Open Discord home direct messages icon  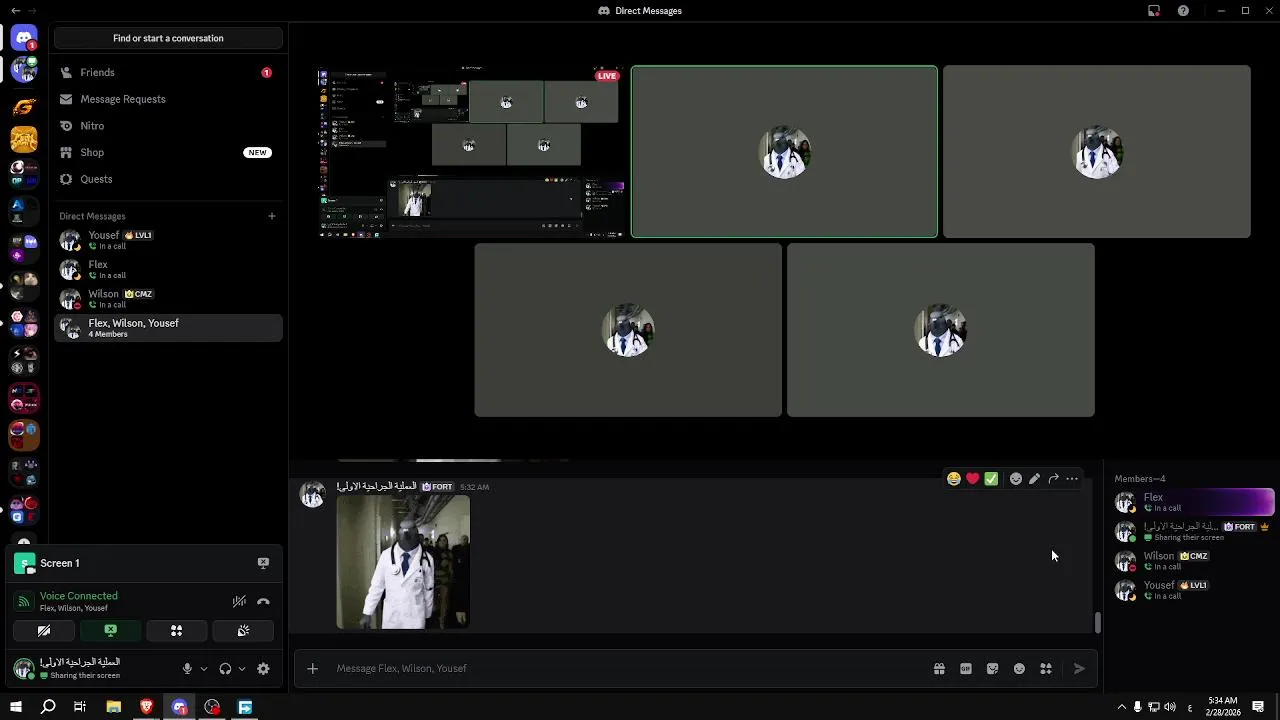(x=24, y=39)
